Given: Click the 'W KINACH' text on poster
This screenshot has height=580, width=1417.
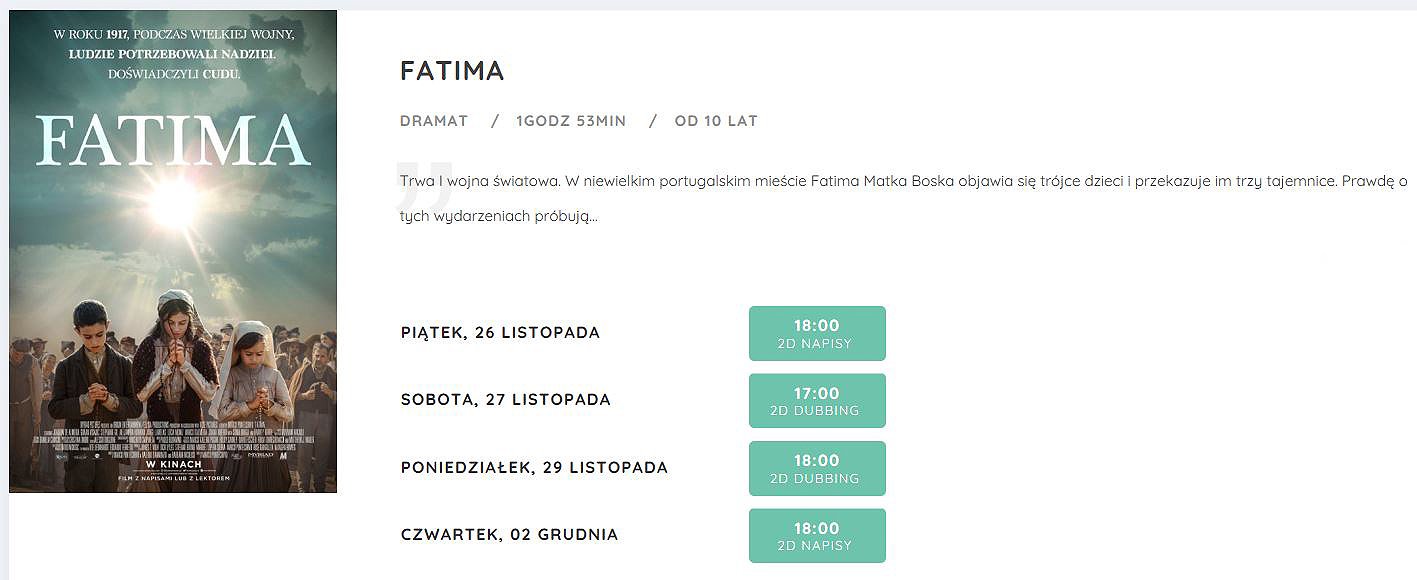Looking at the screenshot, I should click(173, 464).
